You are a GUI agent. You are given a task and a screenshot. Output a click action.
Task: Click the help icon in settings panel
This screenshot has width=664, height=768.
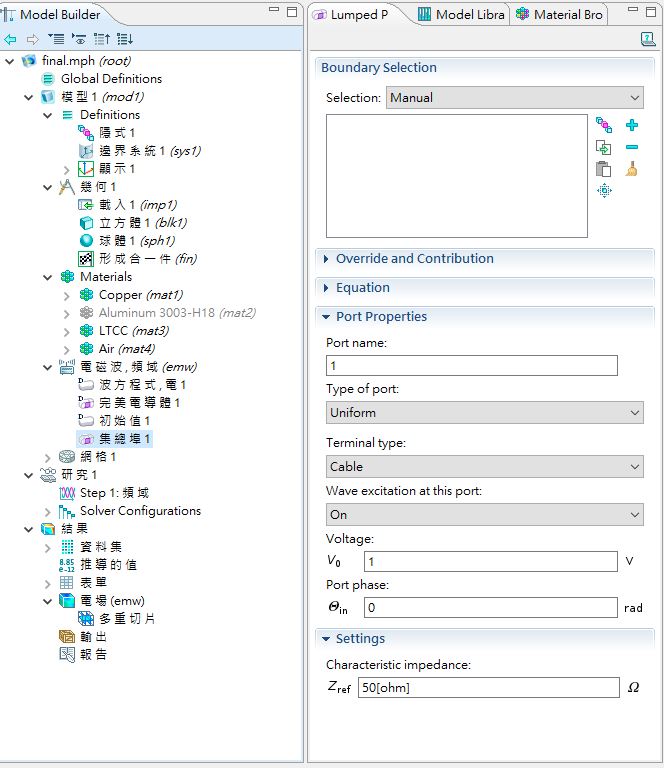pyautogui.click(x=648, y=39)
